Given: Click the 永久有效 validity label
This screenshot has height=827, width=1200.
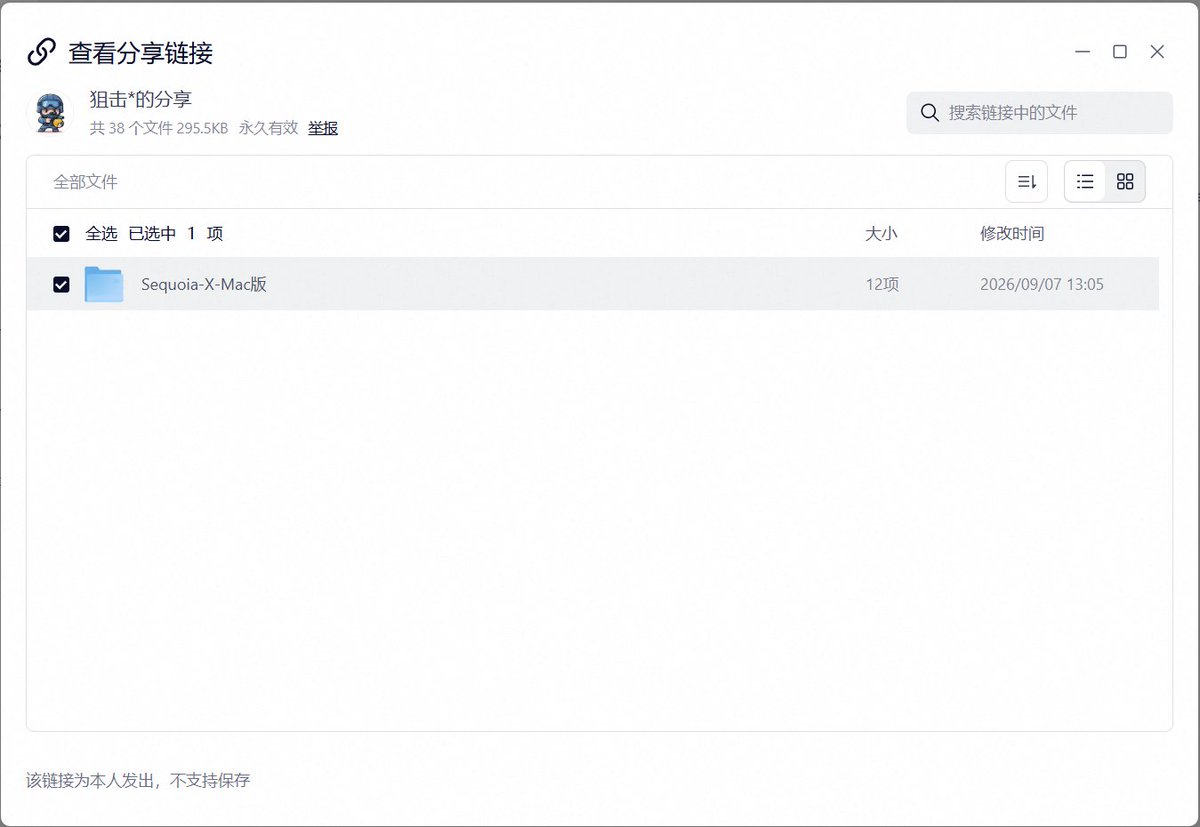Looking at the screenshot, I should point(268,128).
